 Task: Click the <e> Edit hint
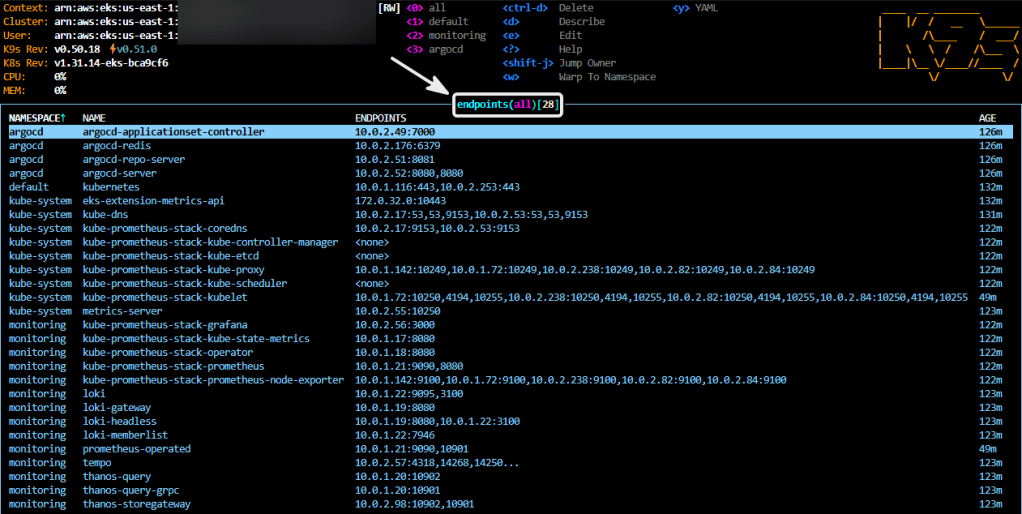[x=542, y=35]
